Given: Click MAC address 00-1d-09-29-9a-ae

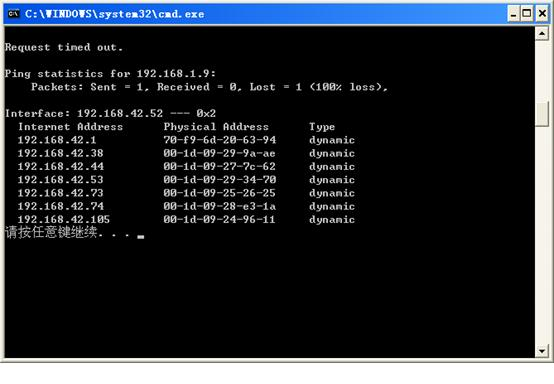Looking at the screenshot, I should (x=219, y=153).
